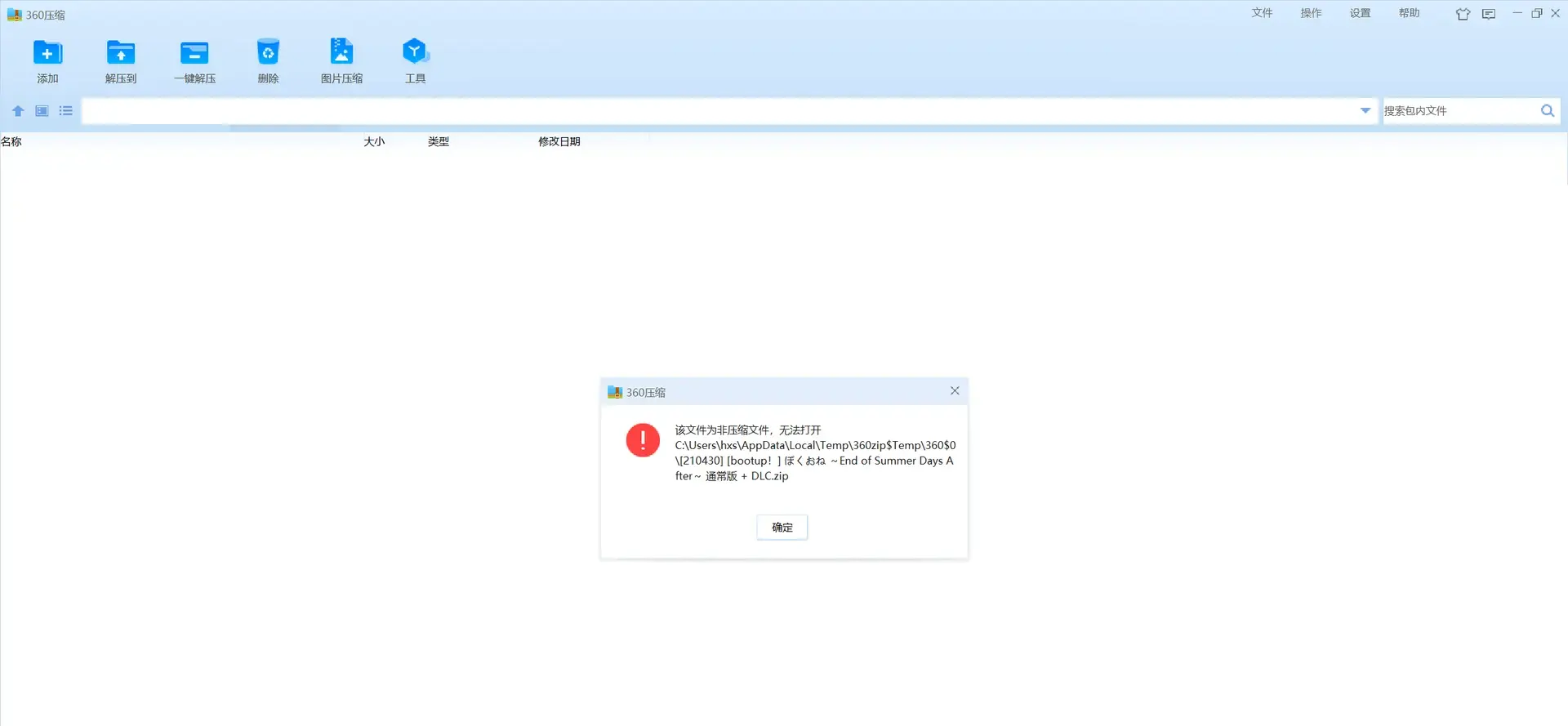Viewport: 1568px width, 726px height.
Task: Open the 图片压缩 image compression tool
Action: click(341, 51)
